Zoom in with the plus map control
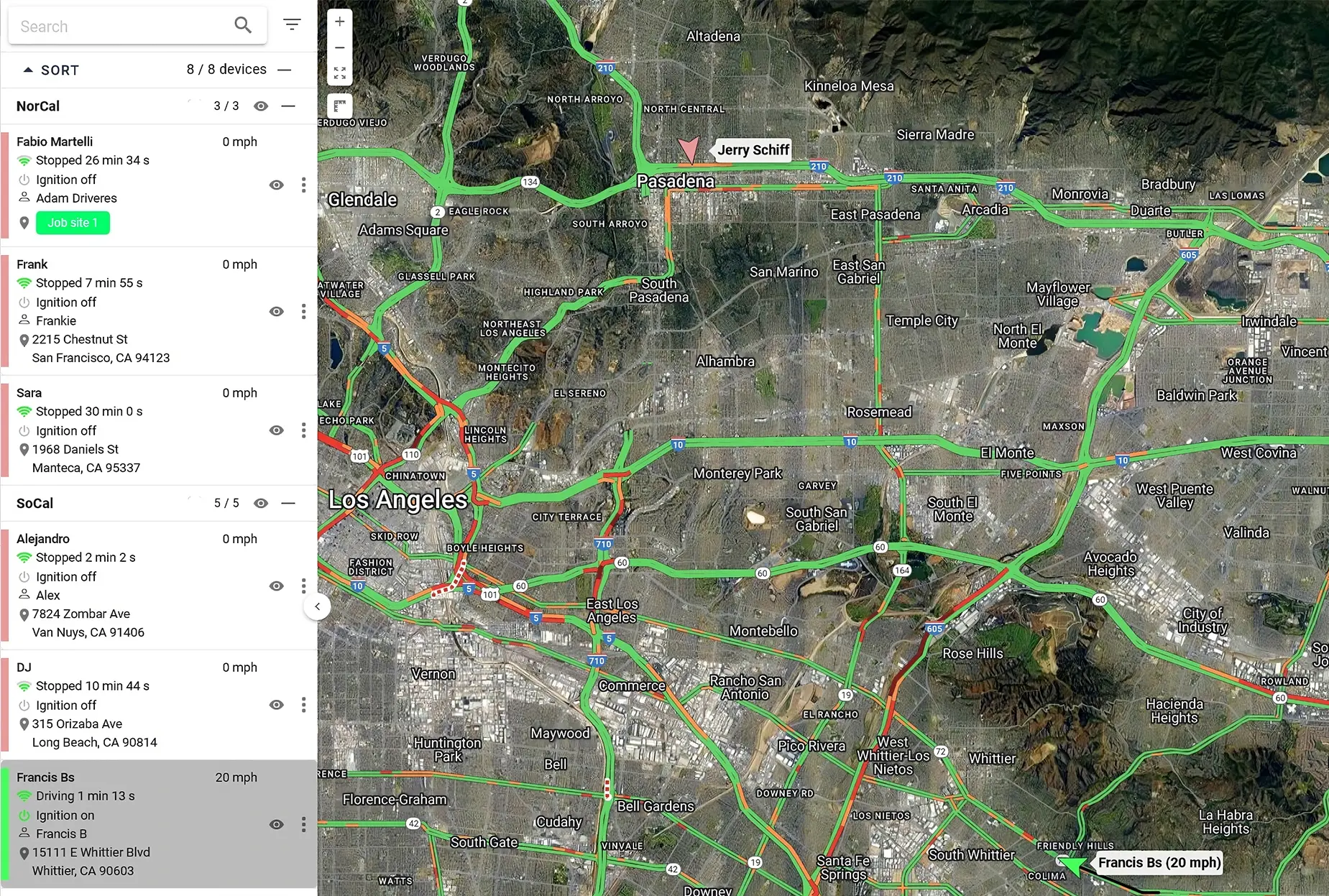The width and height of the screenshot is (1329, 896). [339, 21]
